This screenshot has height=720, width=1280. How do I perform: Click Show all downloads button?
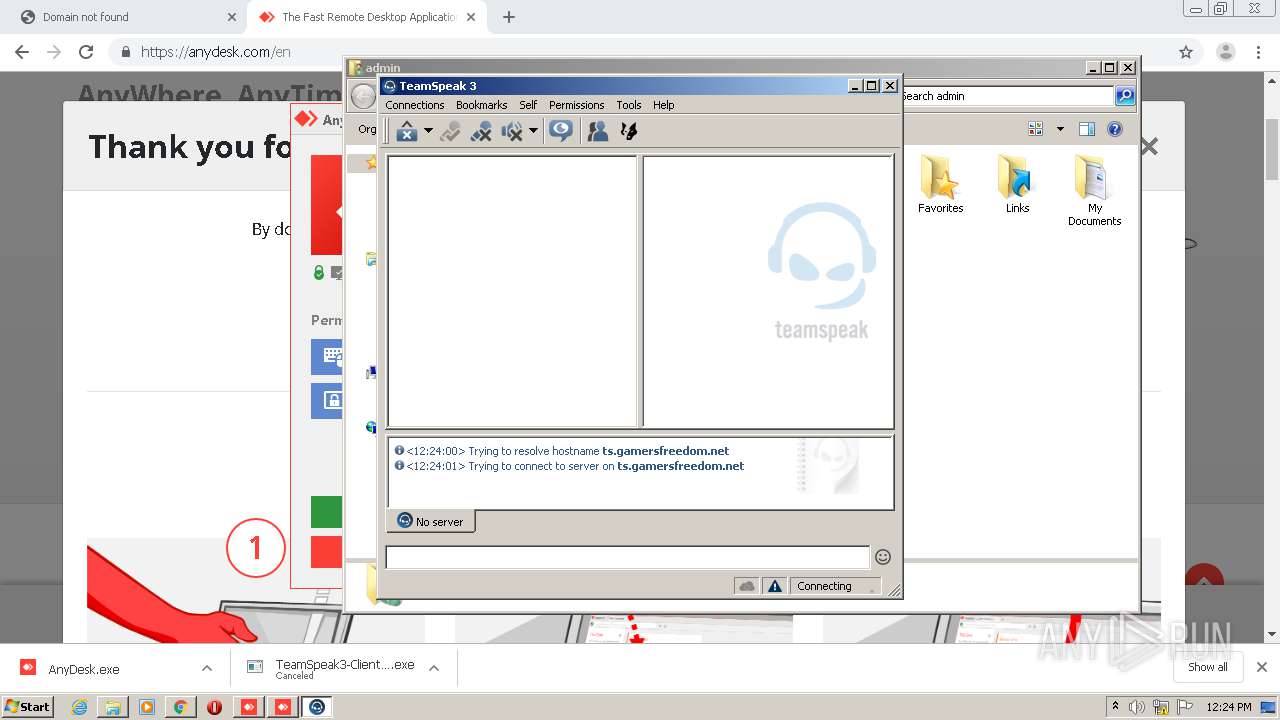(x=1207, y=667)
